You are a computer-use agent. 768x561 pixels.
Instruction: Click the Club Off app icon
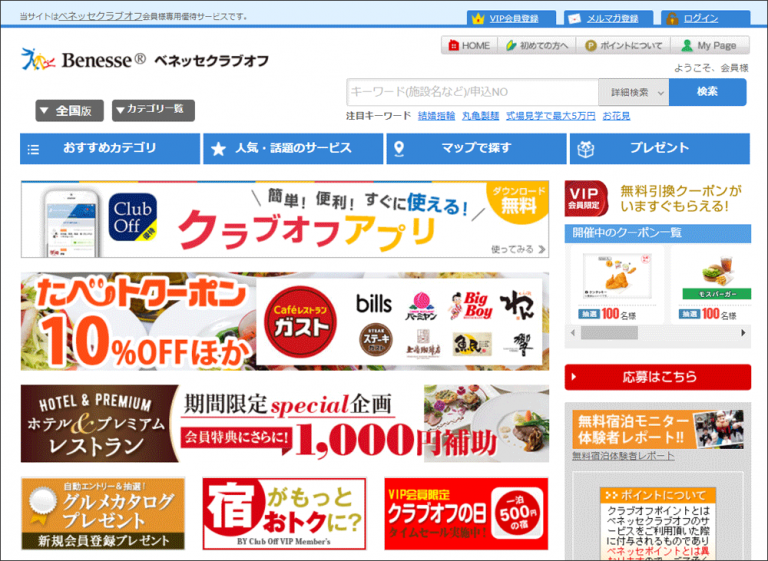[133, 217]
